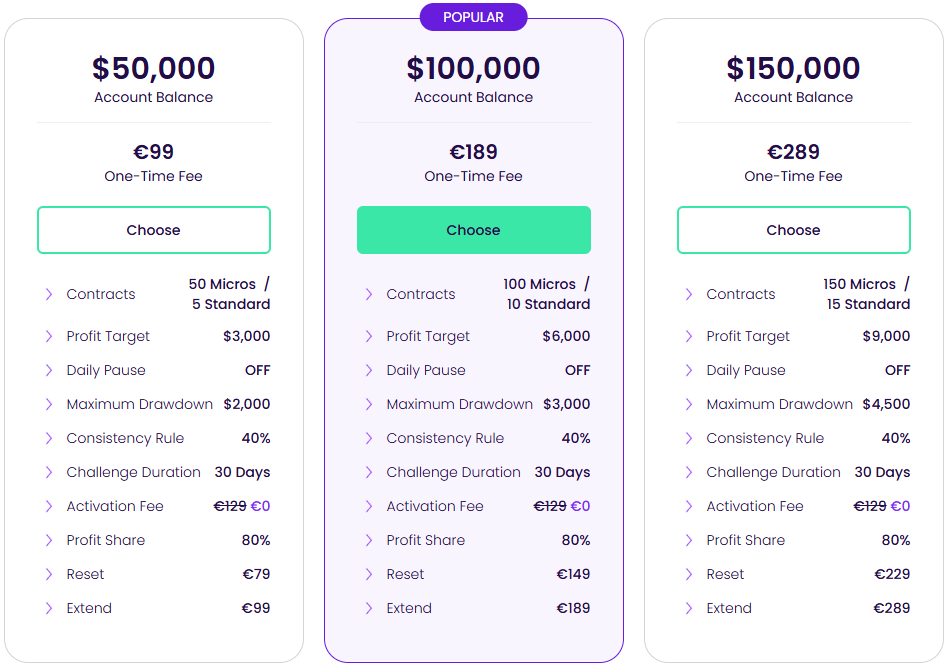
Task: Expand Extend row in $150,000 plan
Action: tap(689, 608)
